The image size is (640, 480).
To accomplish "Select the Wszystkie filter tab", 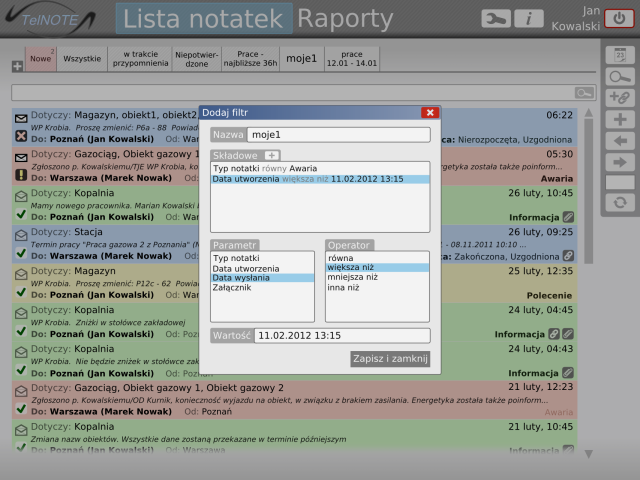I will [82, 59].
